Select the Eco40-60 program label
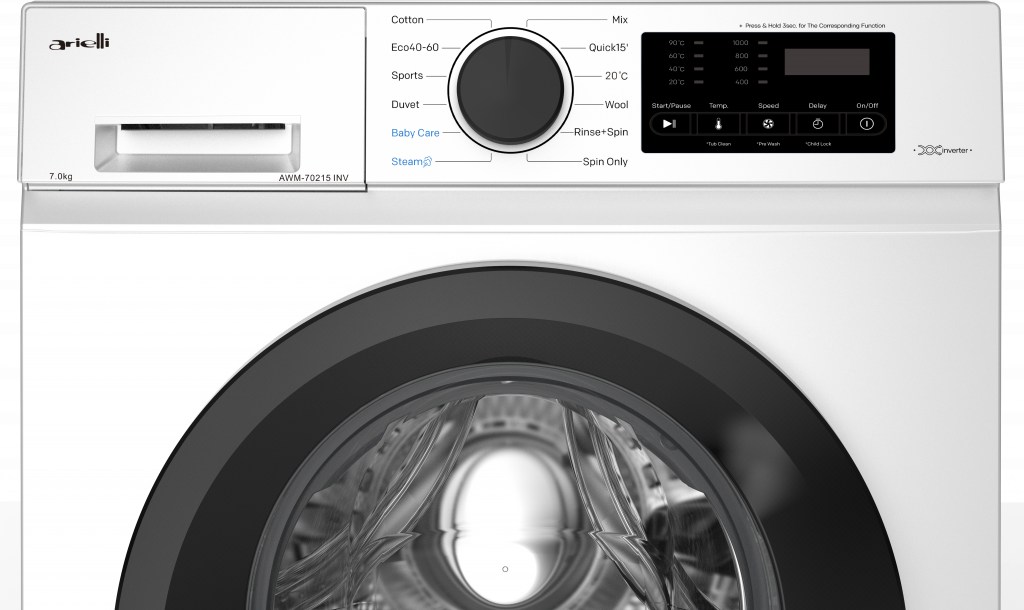Image resolution: width=1024 pixels, height=610 pixels. click(x=414, y=48)
